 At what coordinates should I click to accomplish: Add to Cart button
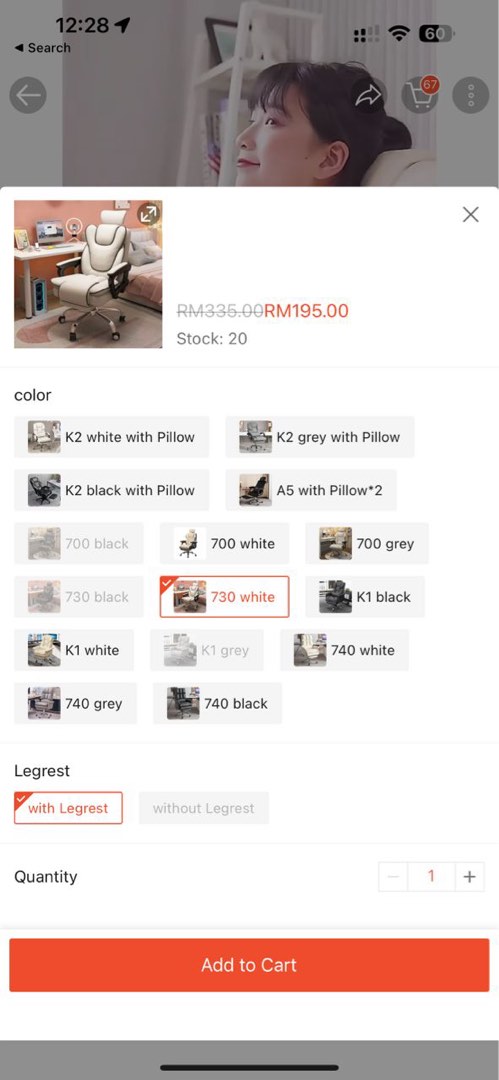tap(250, 965)
